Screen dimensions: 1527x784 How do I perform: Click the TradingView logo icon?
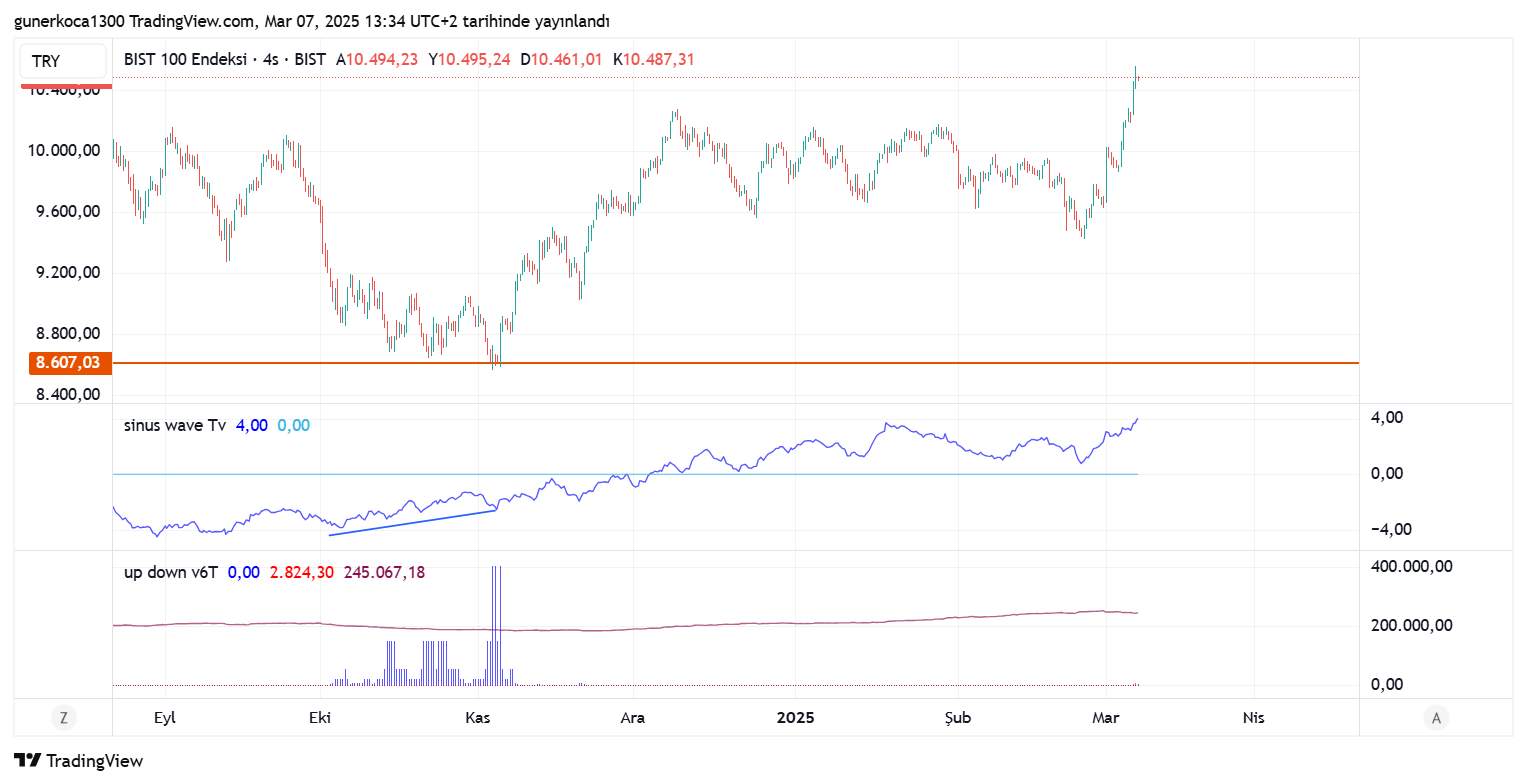point(28,760)
